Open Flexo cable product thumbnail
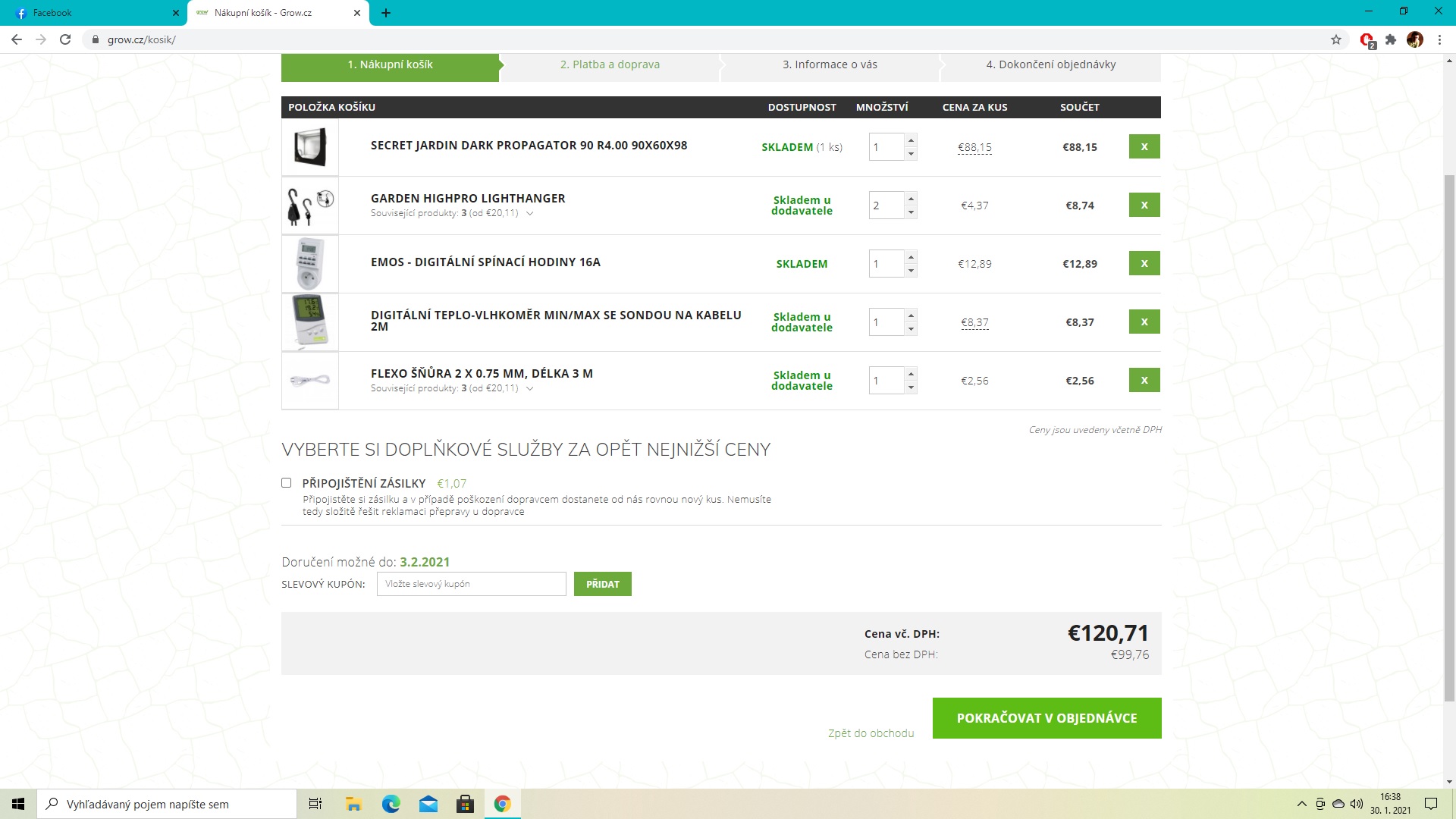The width and height of the screenshot is (1456, 819). (310, 381)
